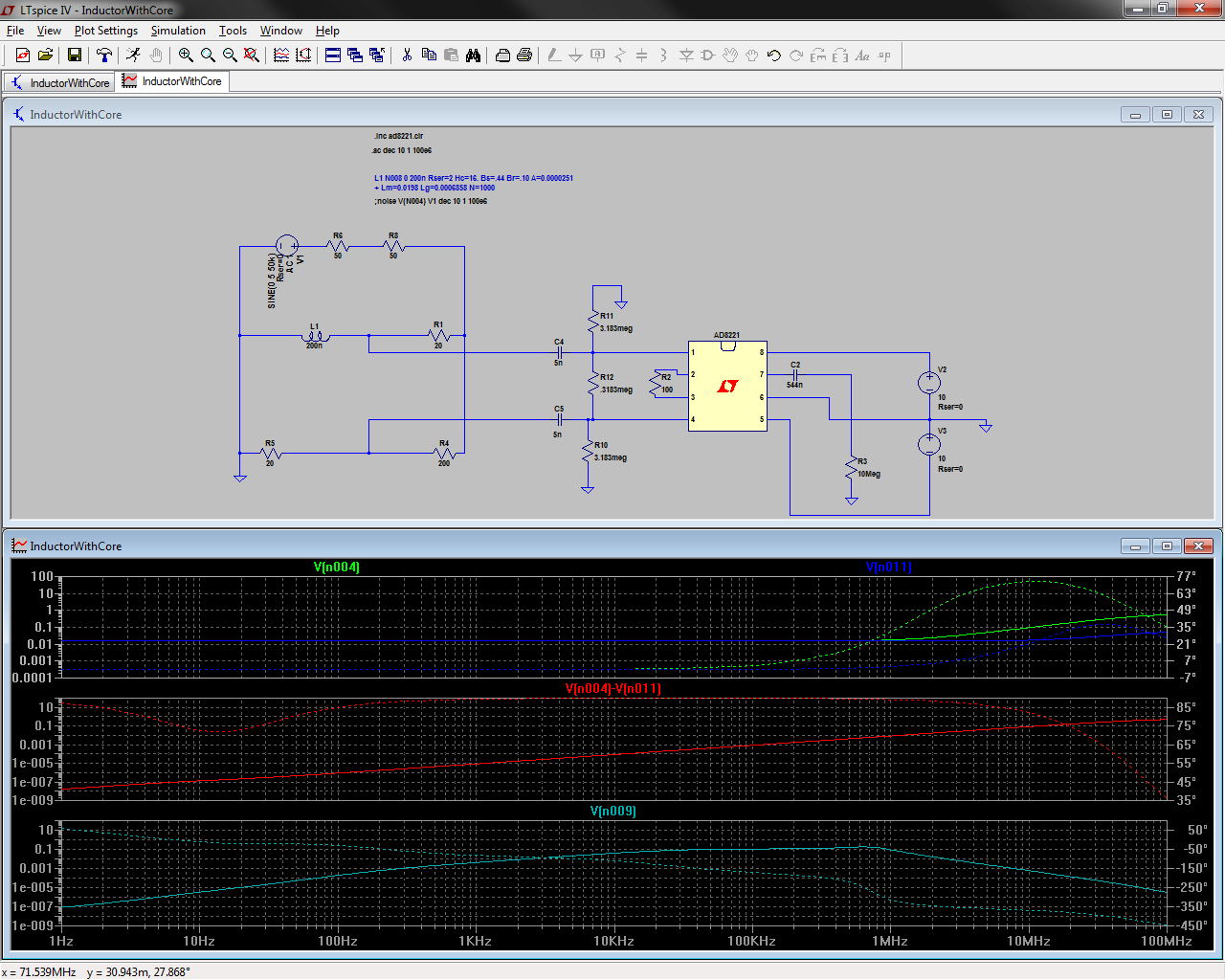Click the 1MHz frequency axis label
This screenshot has height=980, width=1225.
(x=890, y=942)
